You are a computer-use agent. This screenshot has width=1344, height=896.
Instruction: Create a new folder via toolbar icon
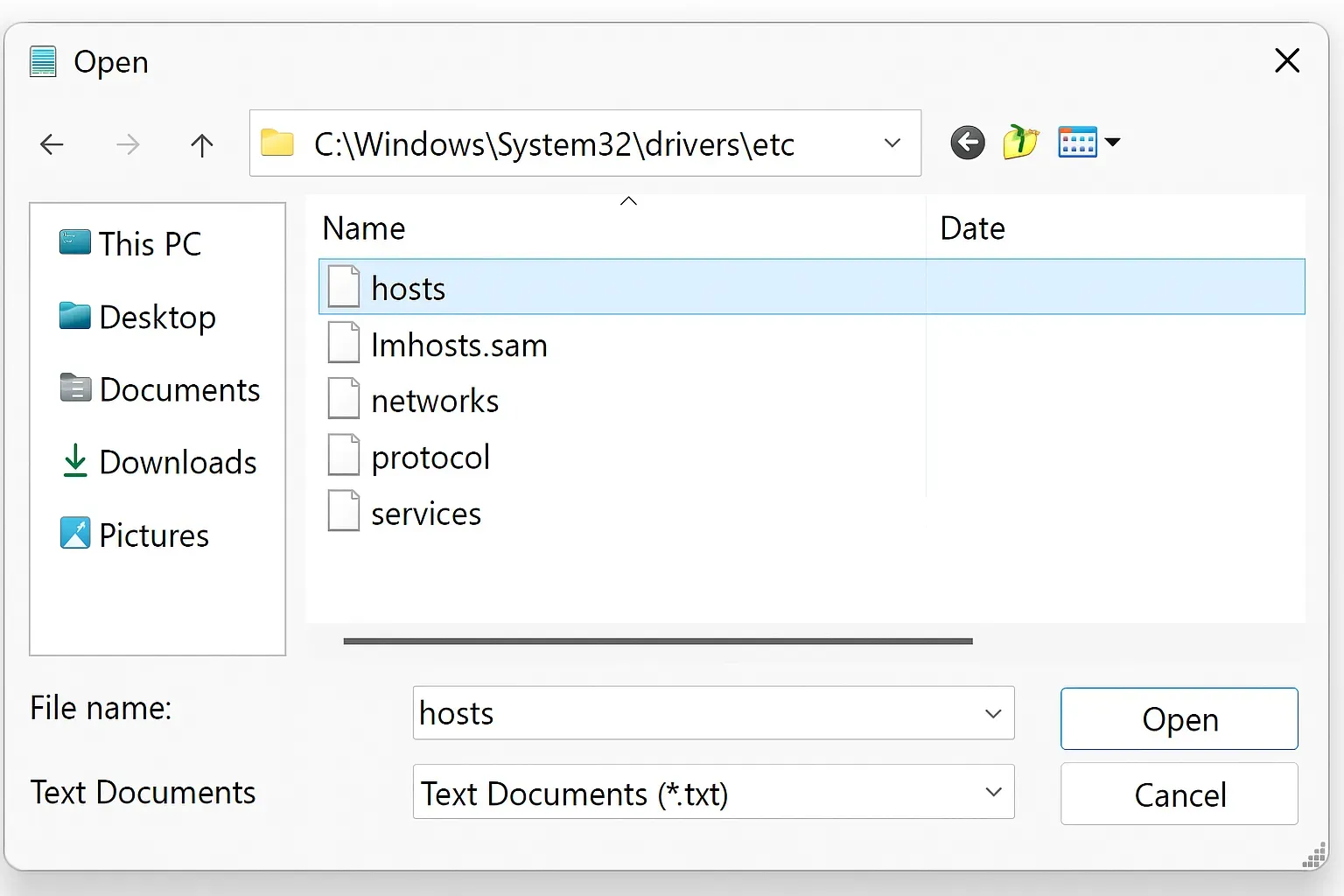1020,142
